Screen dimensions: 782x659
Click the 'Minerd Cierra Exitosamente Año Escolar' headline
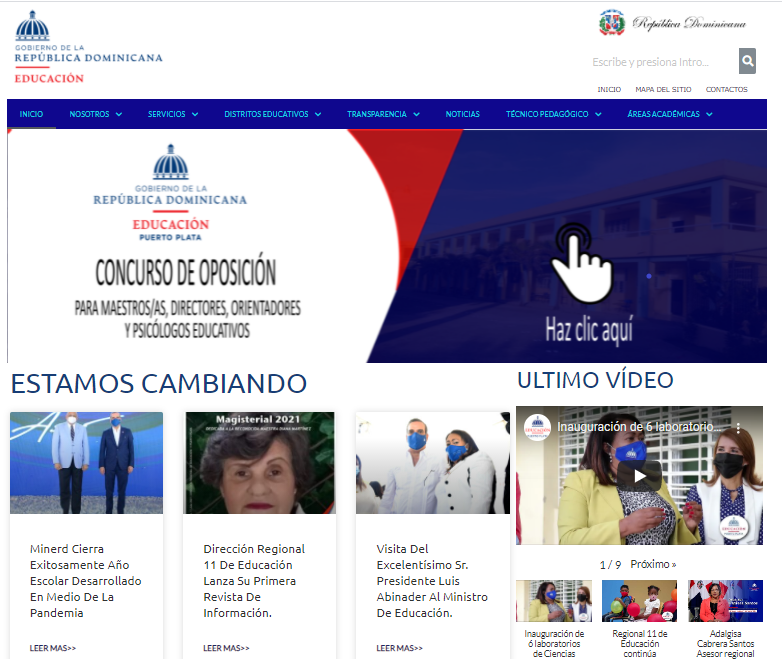point(85,581)
